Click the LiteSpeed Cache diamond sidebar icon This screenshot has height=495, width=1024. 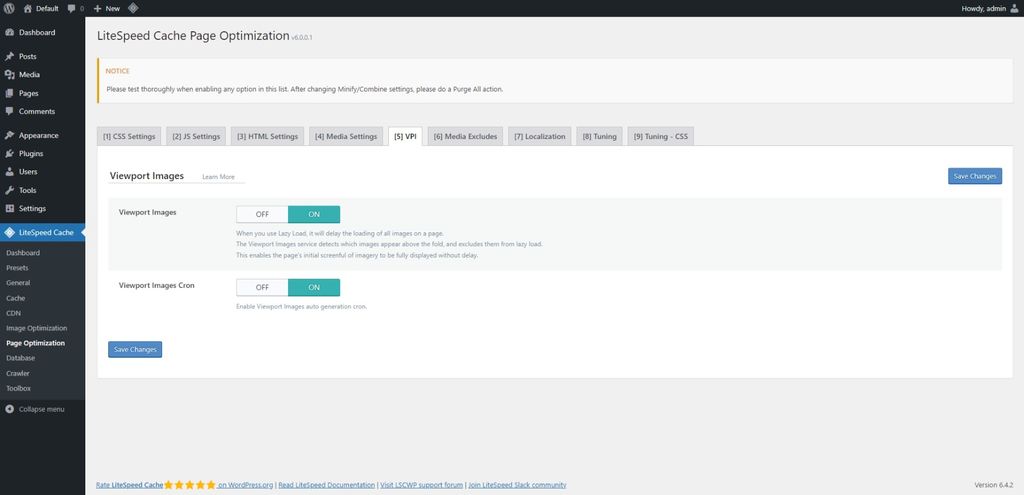[x=10, y=232]
